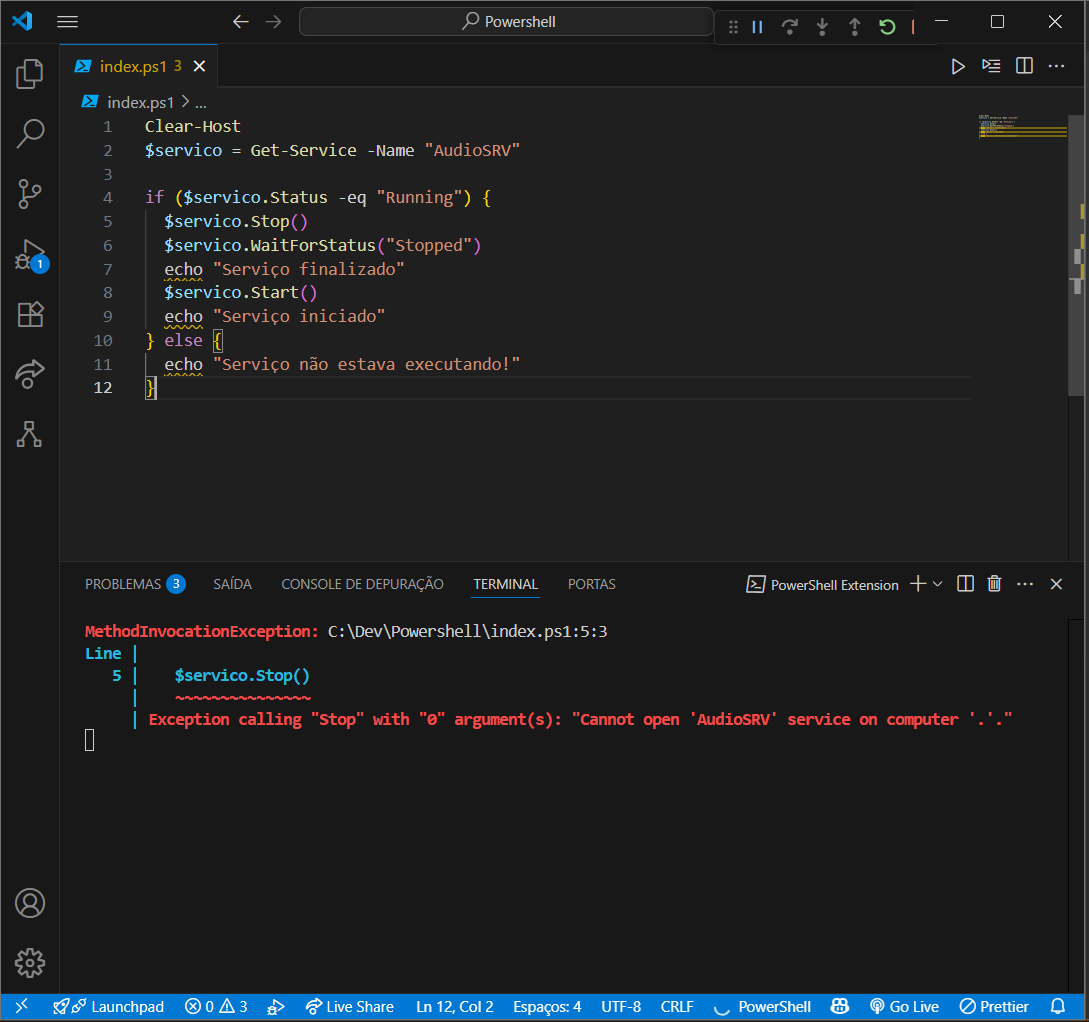Kill the terminal with the trash icon
Screen dimensions: 1089x1022
pos(995,584)
